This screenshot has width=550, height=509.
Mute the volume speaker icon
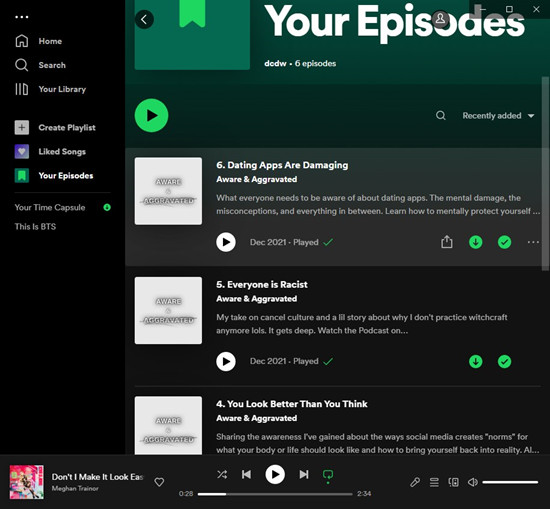point(472,482)
